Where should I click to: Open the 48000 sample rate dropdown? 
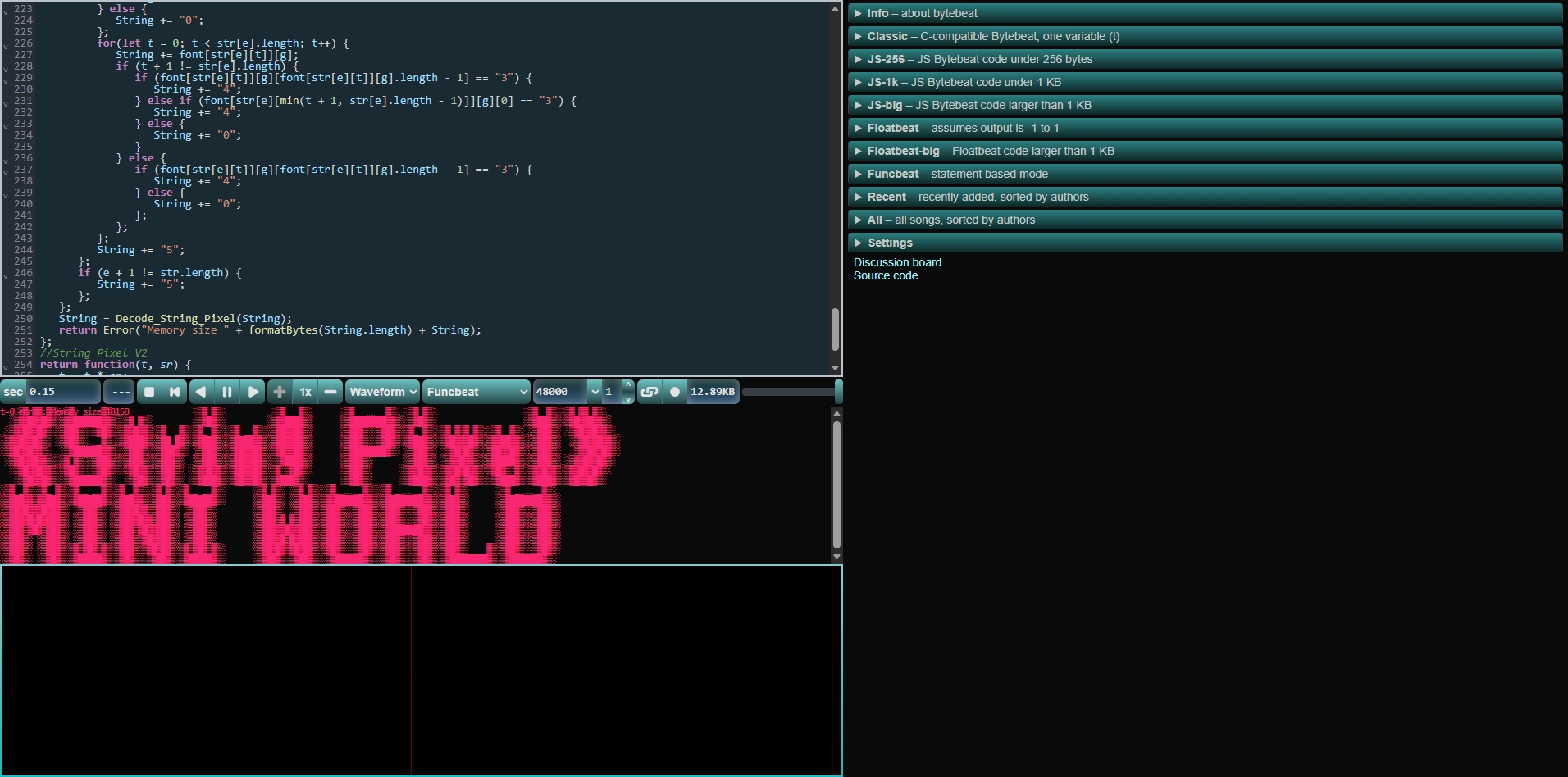(567, 392)
